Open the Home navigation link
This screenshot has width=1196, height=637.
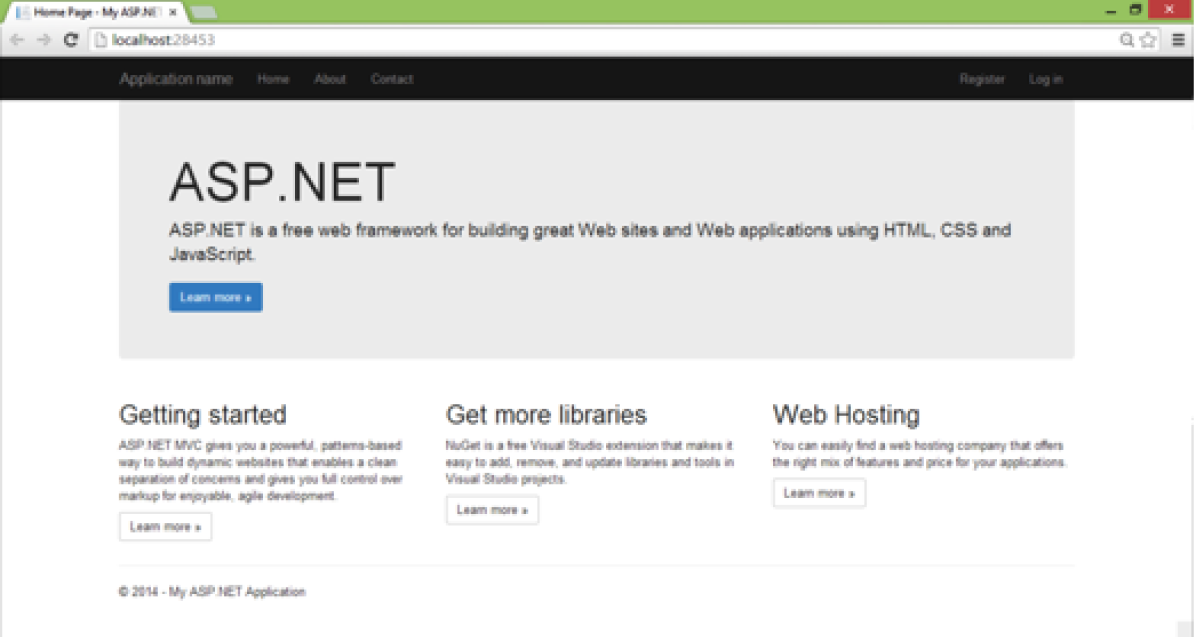coord(273,79)
